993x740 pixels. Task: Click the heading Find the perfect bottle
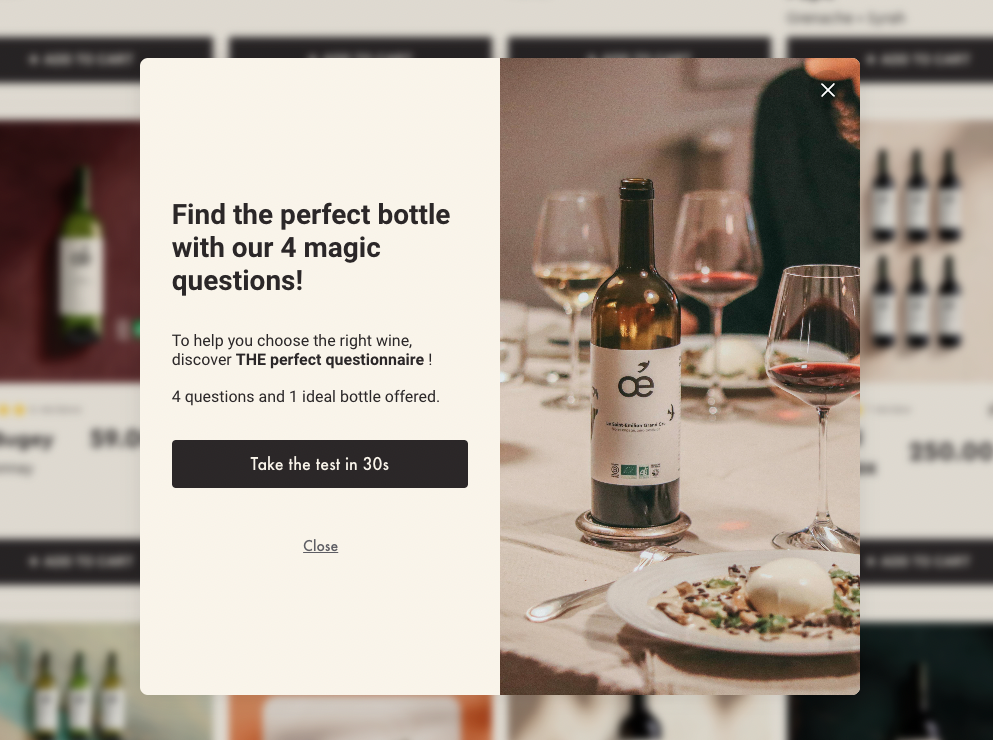click(x=310, y=247)
